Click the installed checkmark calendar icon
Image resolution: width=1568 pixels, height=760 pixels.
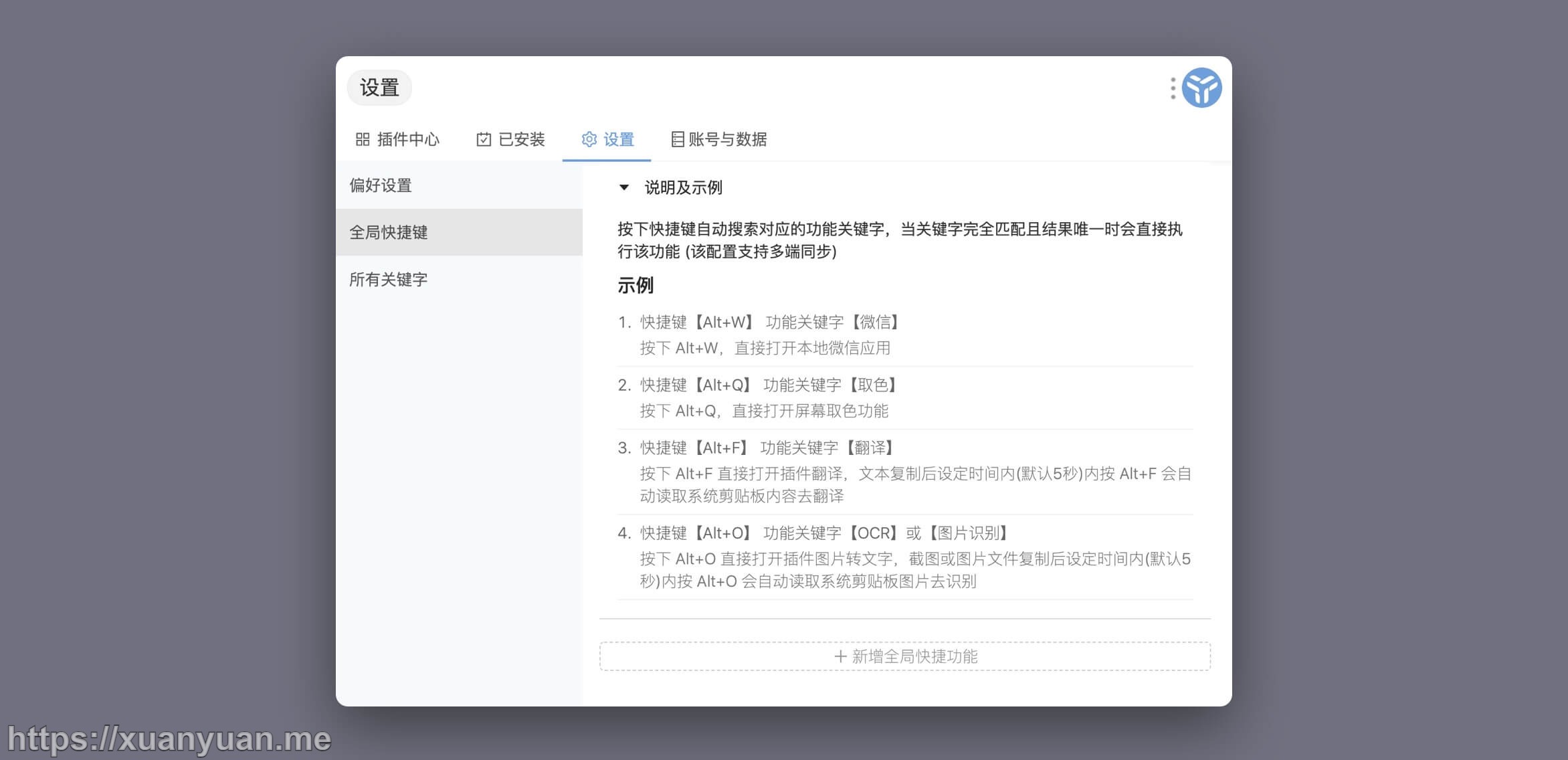click(x=484, y=139)
